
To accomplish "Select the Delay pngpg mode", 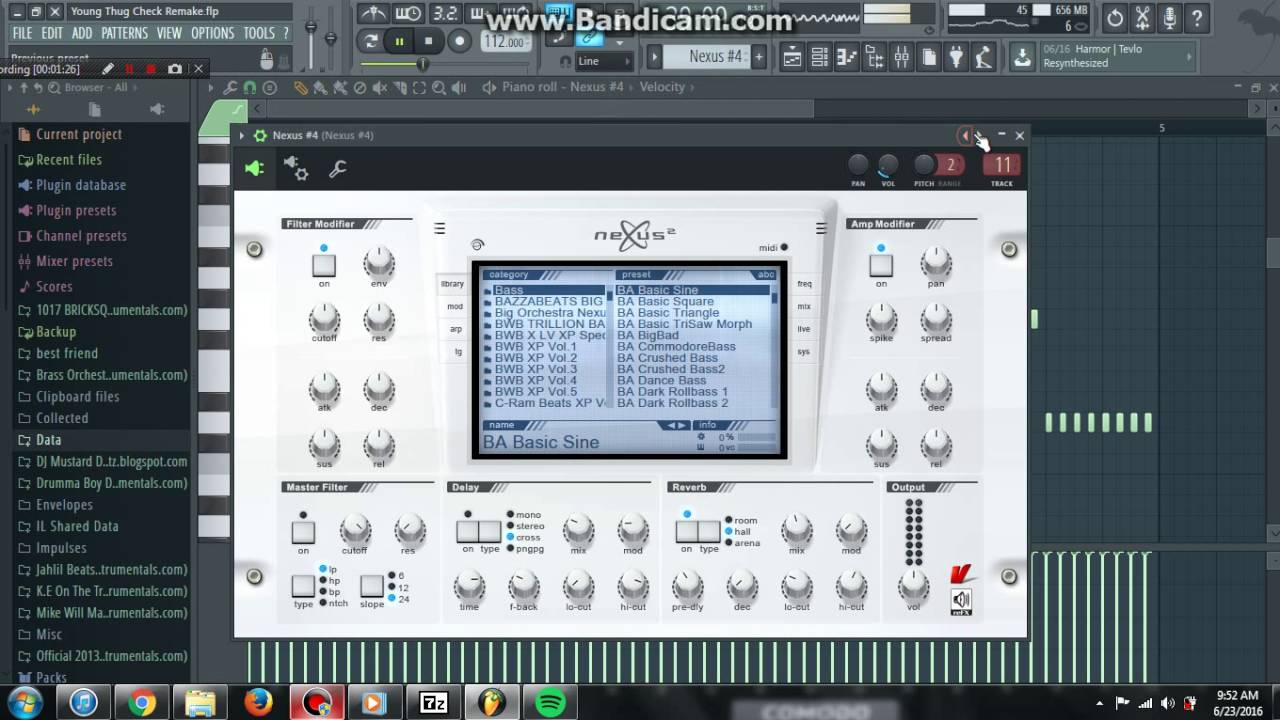I will click(525, 548).
